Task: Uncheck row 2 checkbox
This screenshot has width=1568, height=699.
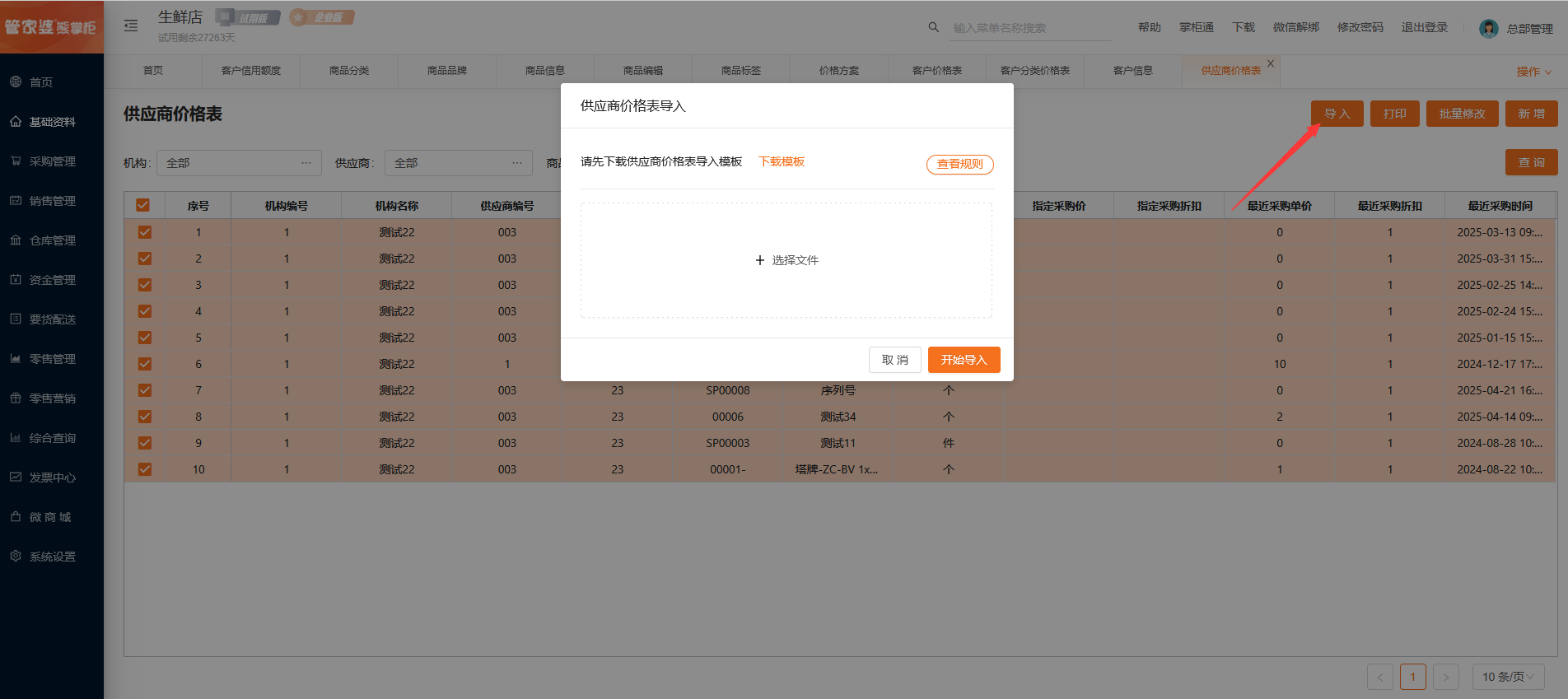Action: click(145, 259)
